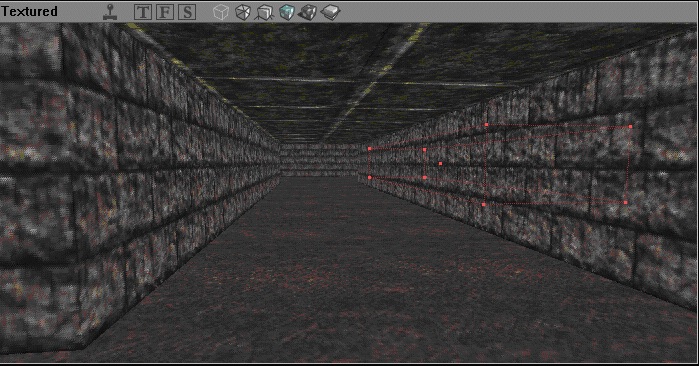Image resolution: width=699 pixels, height=366 pixels.
Task: Switch viewport to Top view (T)
Action: 143,12
